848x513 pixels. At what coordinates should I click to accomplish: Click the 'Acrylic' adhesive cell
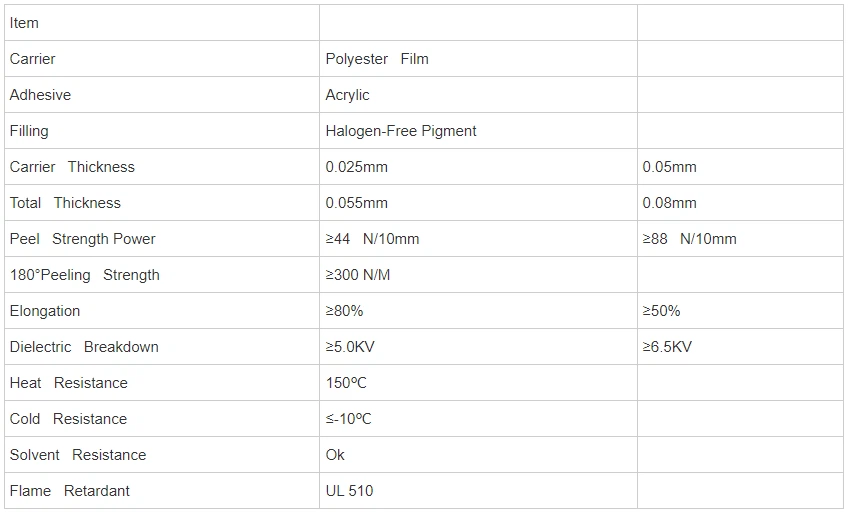click(478, 95)
